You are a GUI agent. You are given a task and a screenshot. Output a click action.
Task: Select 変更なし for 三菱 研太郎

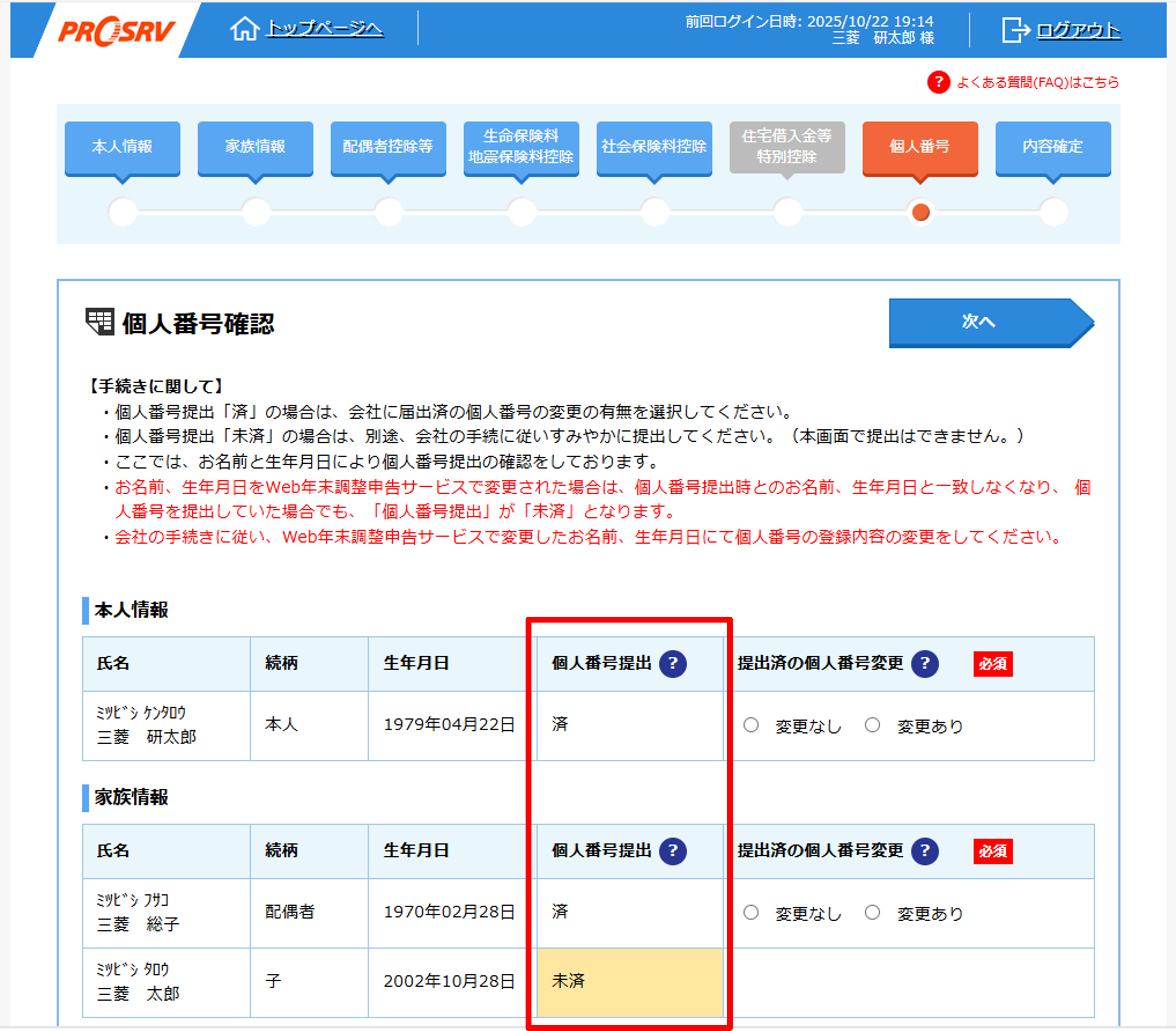pyautogui.click(x=751, y=725)
